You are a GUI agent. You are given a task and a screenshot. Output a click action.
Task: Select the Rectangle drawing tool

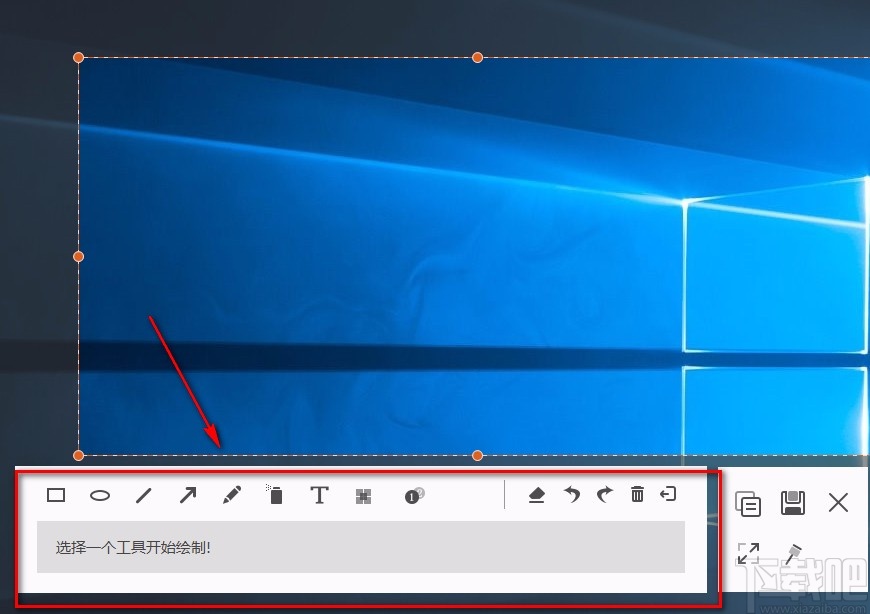pyautogui.click(x=56, y=494)
